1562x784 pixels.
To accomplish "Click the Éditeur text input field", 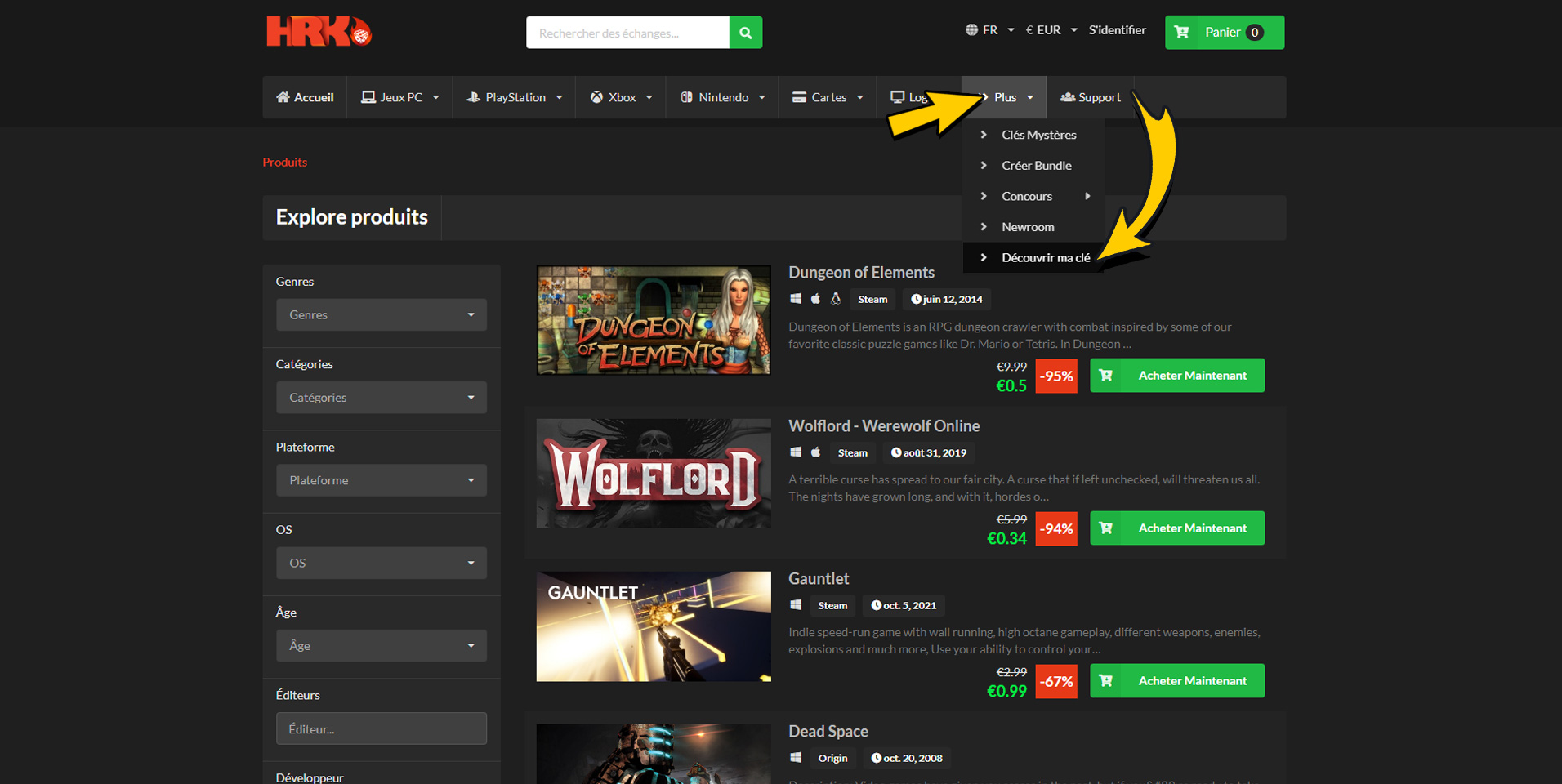I will [382, 728].
